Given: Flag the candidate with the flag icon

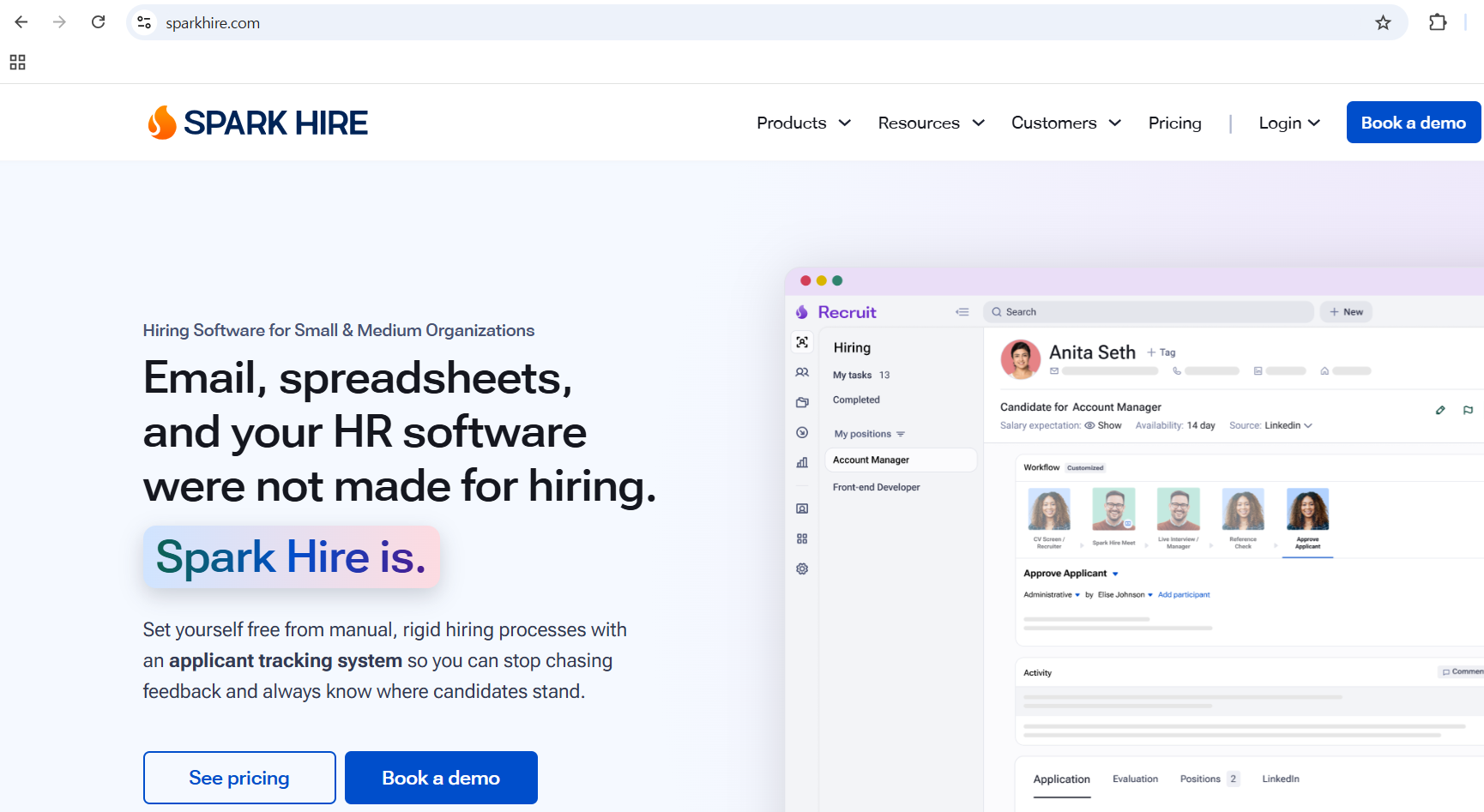Looking at the screenshot, I should coord(1468,410).
